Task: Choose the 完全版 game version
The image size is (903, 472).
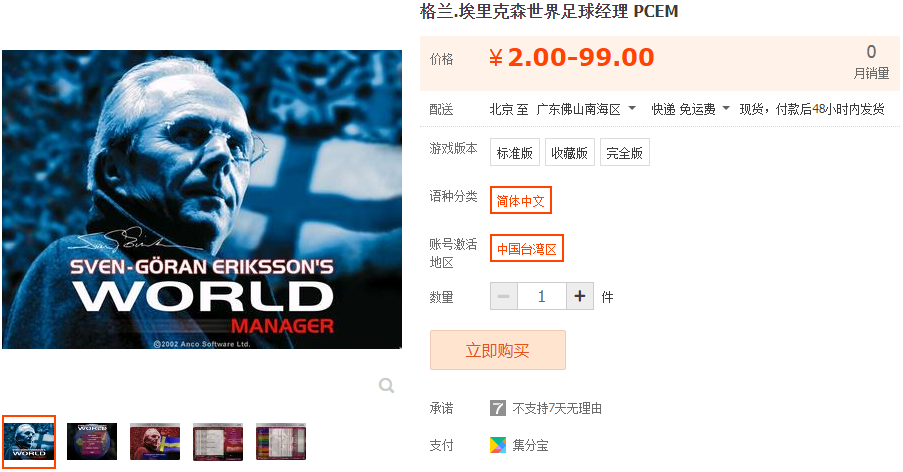Action: 624,153
